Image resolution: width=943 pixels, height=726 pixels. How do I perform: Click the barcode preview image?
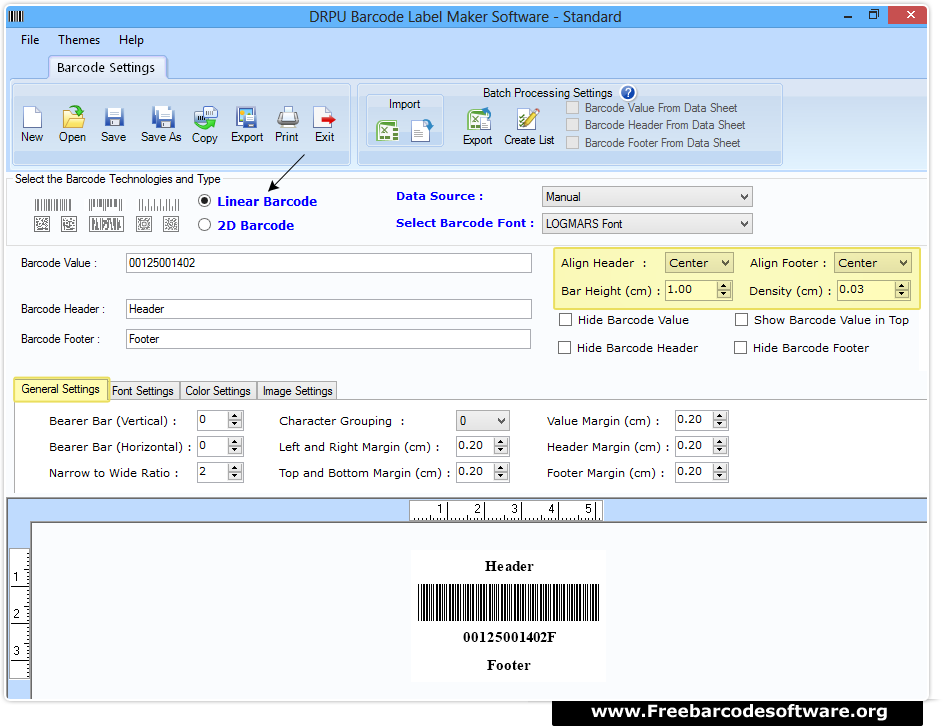click(x=509, y=602)
